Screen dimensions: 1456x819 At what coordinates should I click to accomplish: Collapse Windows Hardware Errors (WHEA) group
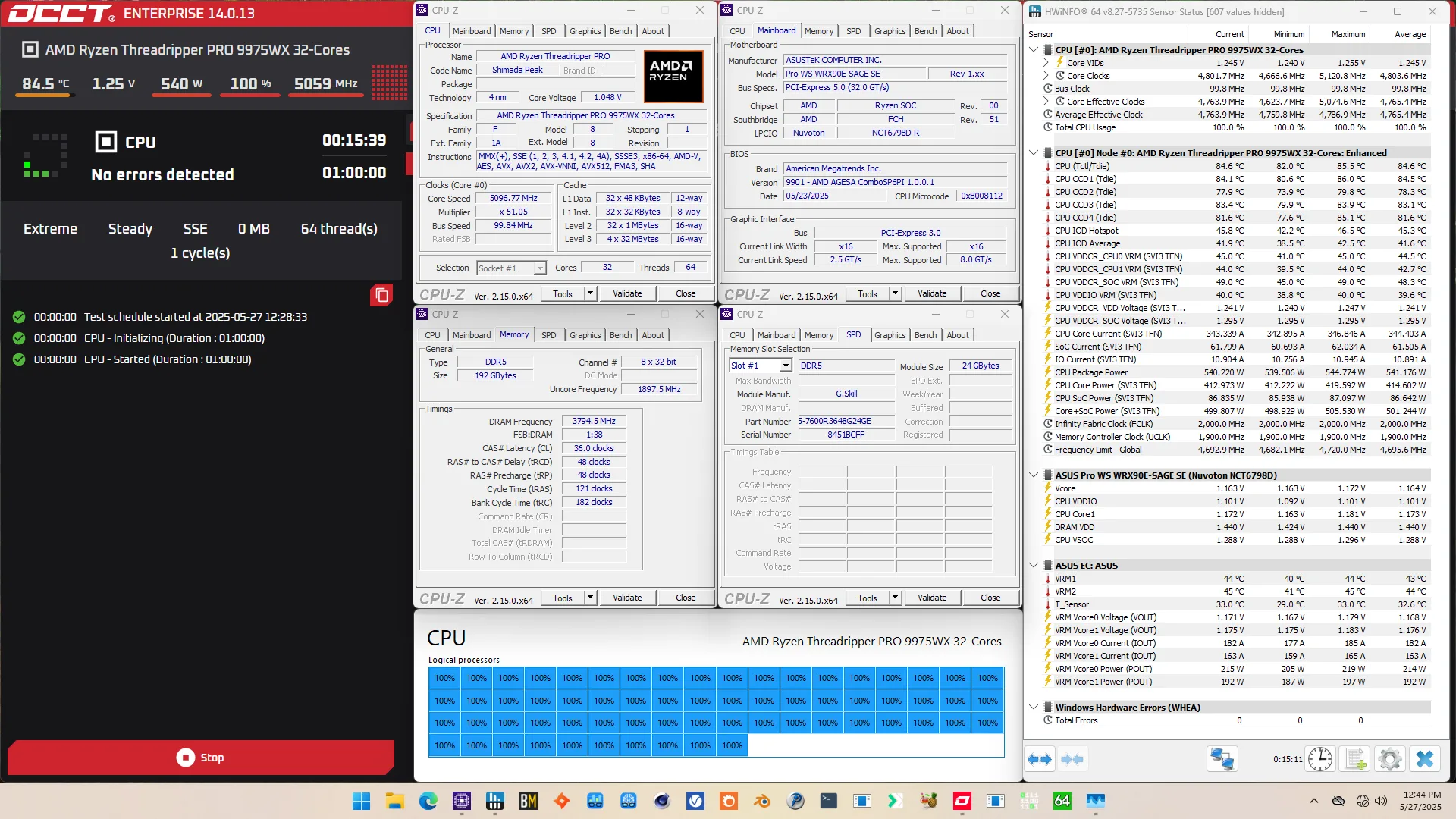point(1034,708)
